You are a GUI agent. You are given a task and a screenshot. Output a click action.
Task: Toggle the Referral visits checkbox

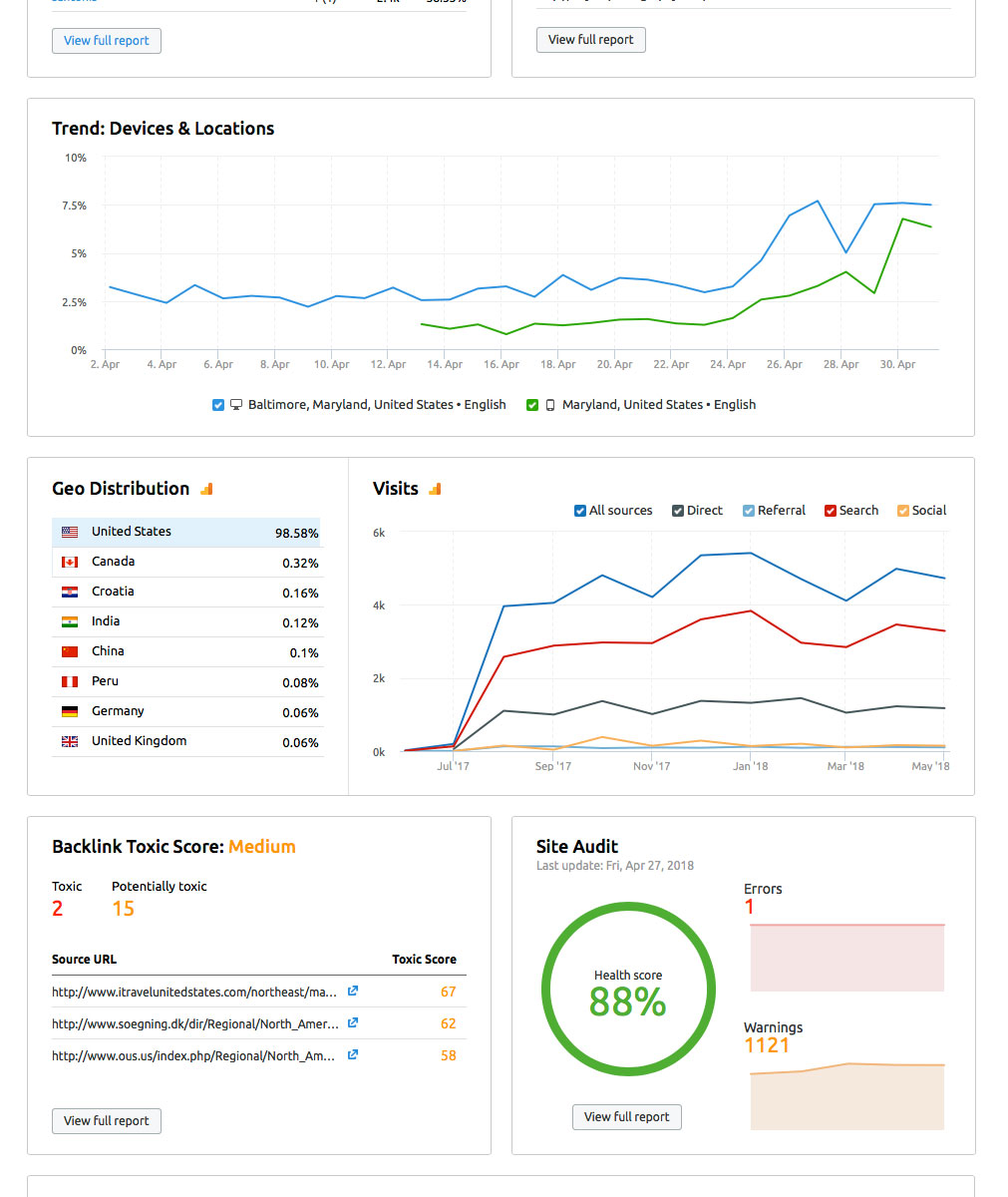(749, 511)
